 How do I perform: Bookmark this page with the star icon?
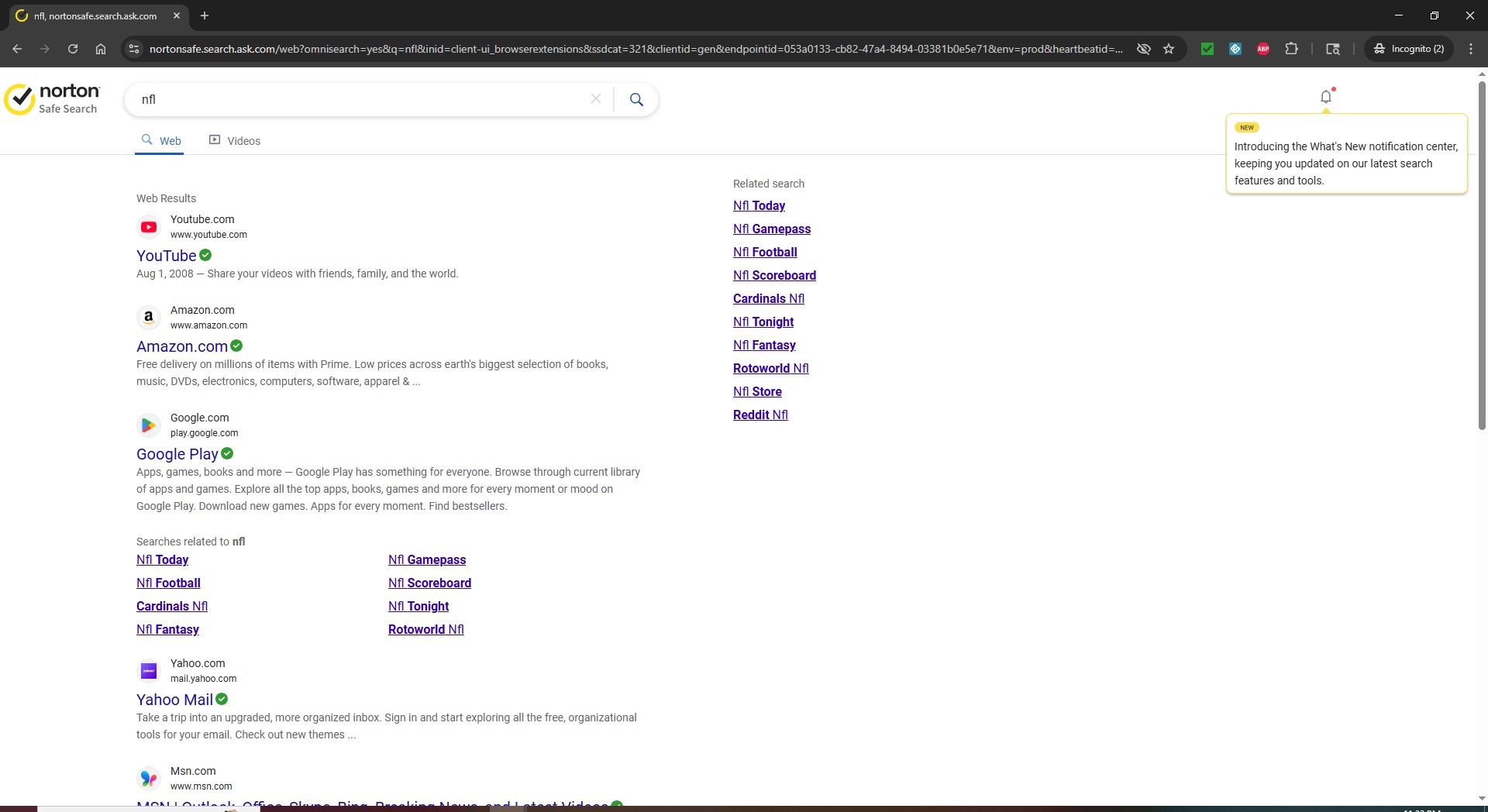tap(1169, 49)
